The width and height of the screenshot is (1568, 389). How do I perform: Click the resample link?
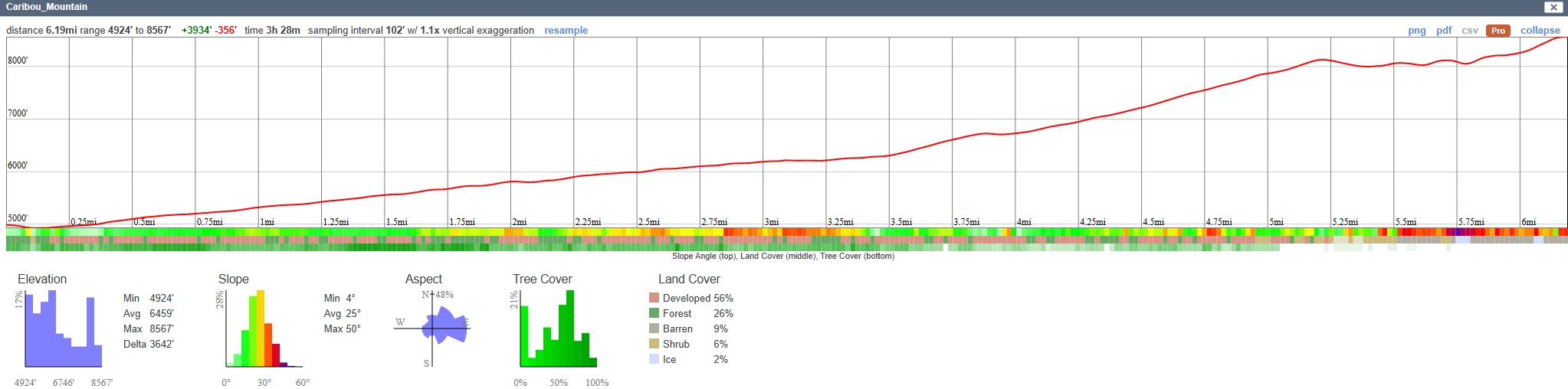[x=566, y=31]
